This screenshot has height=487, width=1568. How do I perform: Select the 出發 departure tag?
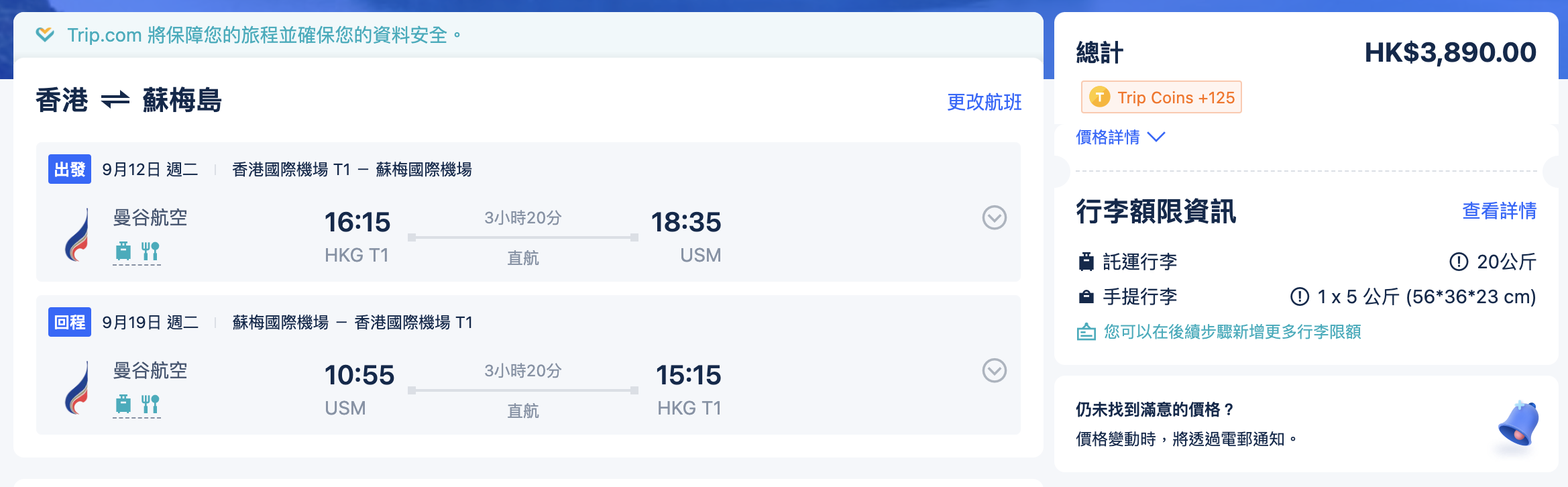70,169
